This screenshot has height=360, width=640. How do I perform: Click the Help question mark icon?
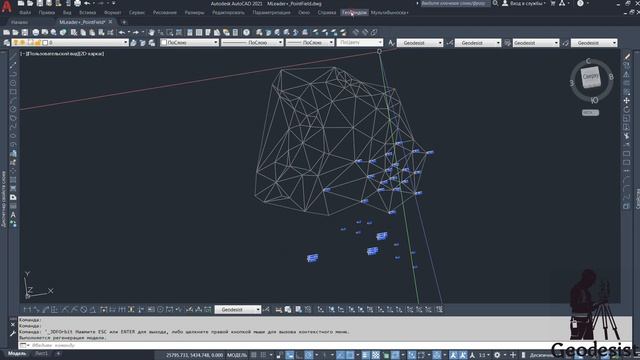pos(247,32)
